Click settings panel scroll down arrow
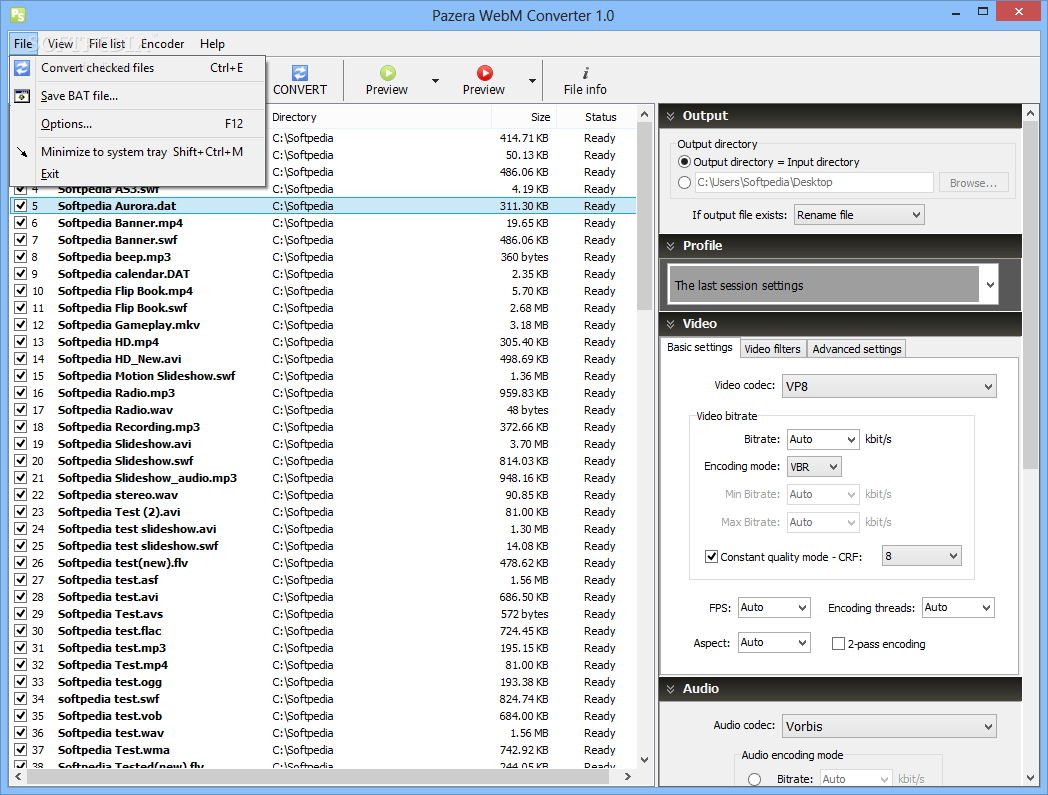1048x795 pixels. coord(1030,778)
